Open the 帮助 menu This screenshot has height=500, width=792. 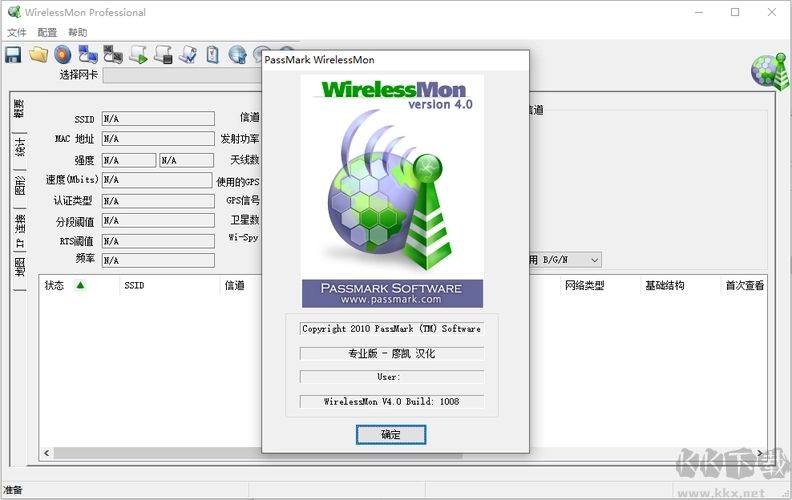[78, 32]
